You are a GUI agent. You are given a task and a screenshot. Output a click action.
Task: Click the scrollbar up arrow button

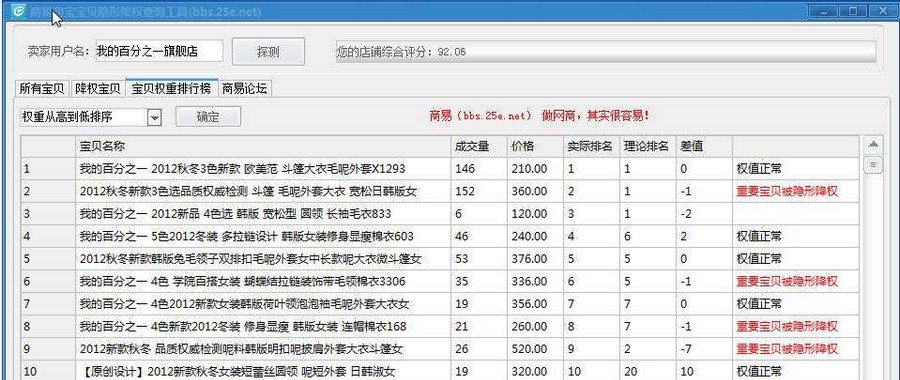873,145
